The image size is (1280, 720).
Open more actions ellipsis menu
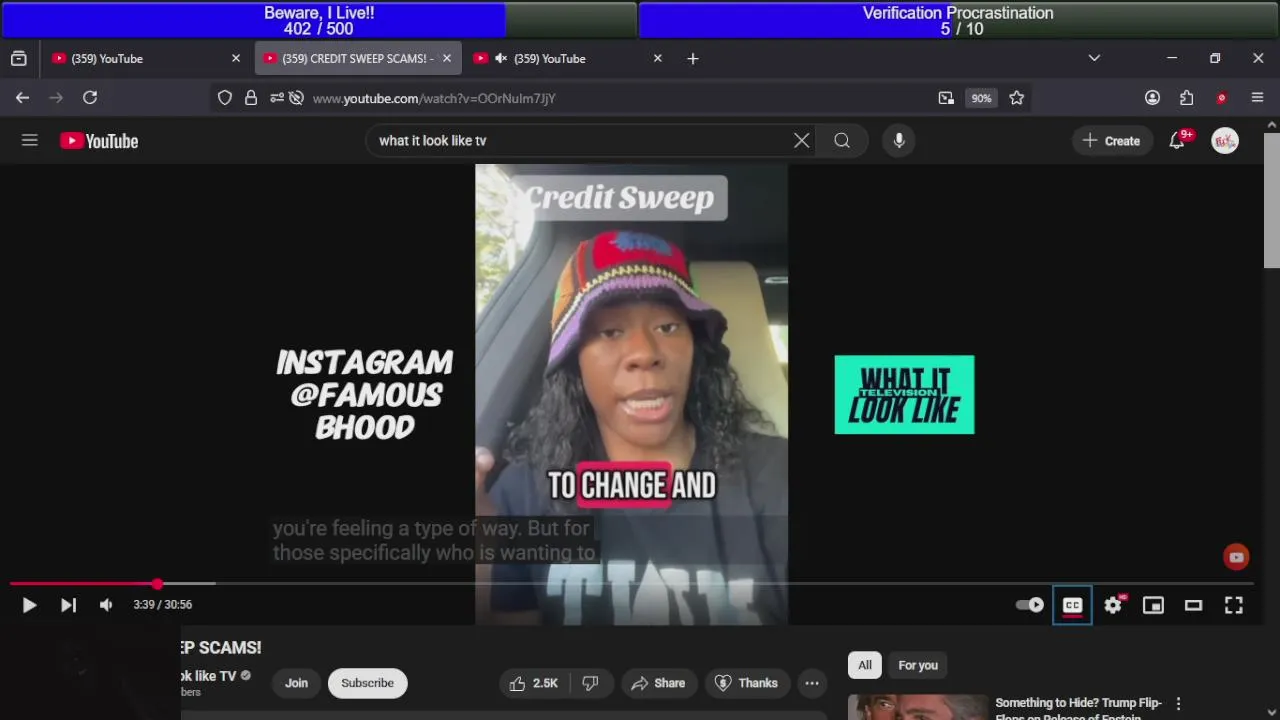pyautogui.click(x=812, y=683)
